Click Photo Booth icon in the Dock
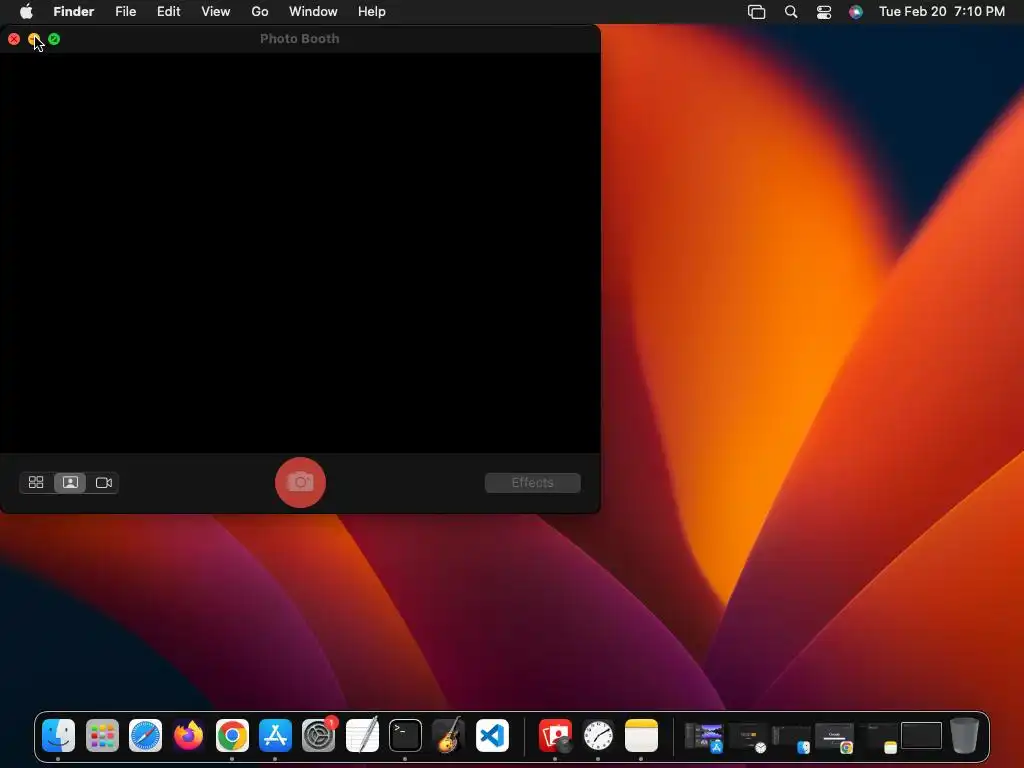The width and height of the screenshot is (1024, 768). [555, 736]
